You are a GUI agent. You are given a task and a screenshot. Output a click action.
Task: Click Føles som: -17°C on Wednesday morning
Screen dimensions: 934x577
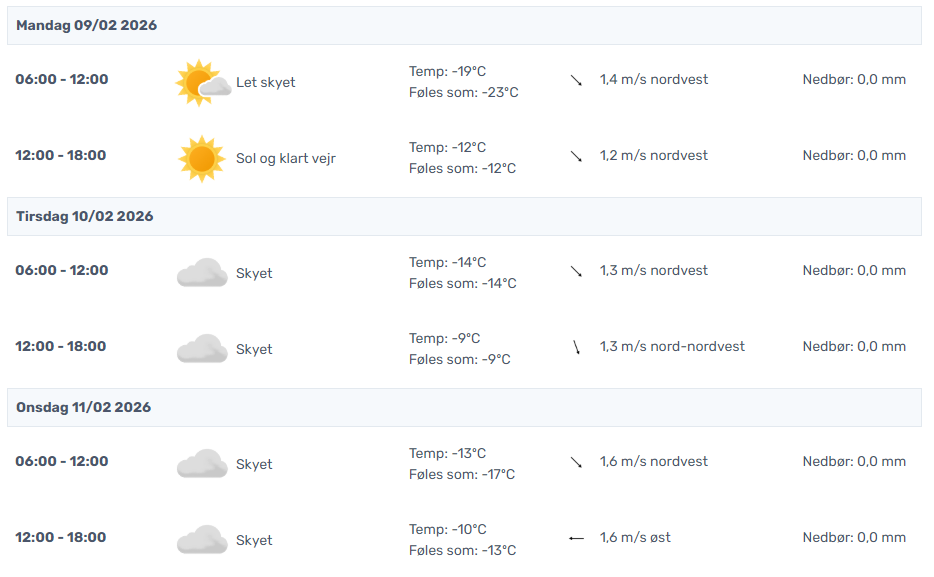pyautogui.click(x=462, y=474)
